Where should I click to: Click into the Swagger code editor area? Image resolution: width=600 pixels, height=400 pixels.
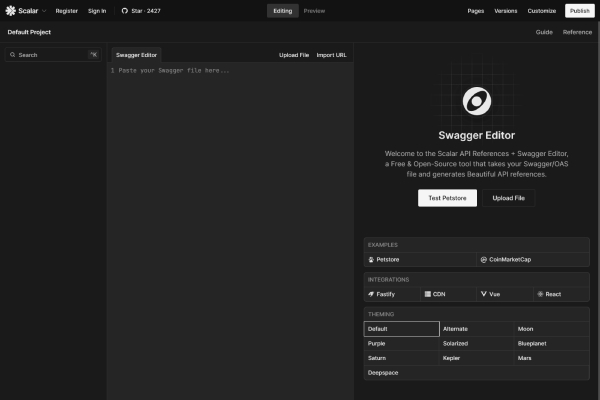(x=230, y=230)
